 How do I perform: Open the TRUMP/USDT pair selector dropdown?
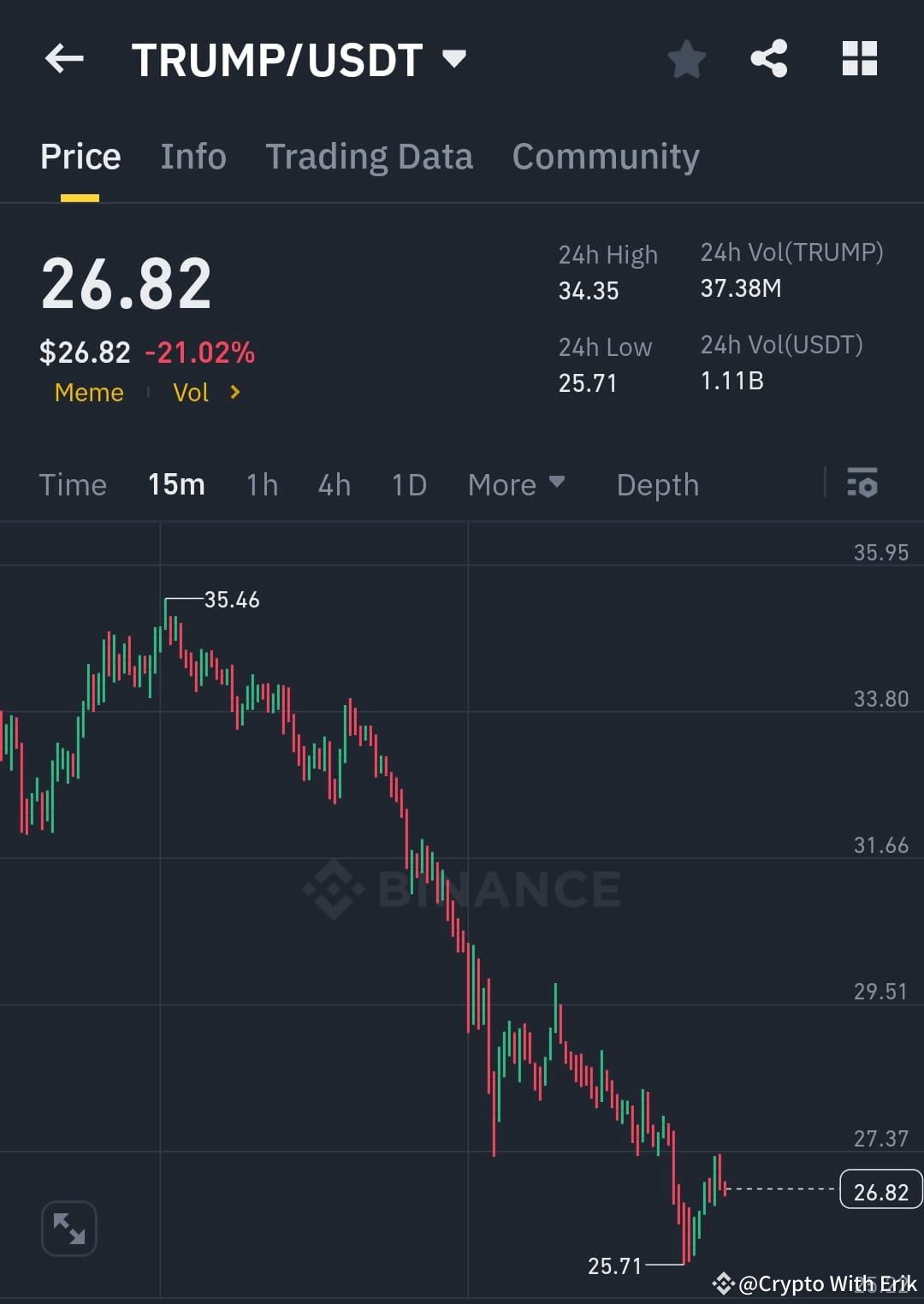[x=454, y=58]
